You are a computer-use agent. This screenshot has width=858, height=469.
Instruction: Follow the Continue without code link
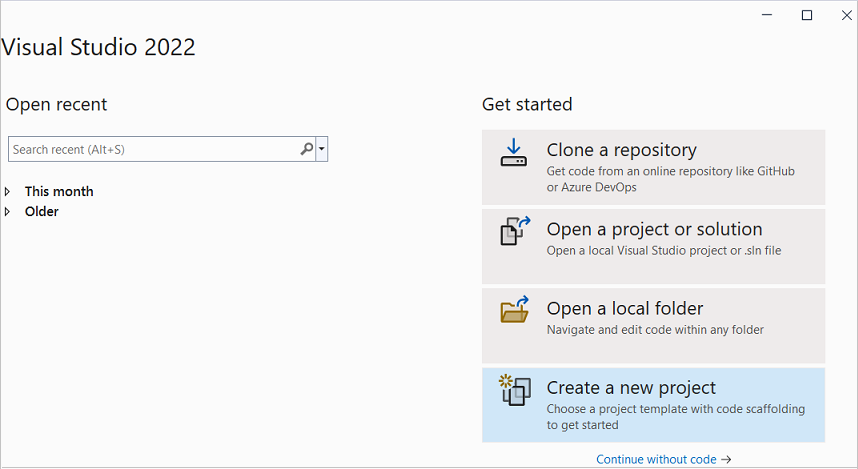656,460
